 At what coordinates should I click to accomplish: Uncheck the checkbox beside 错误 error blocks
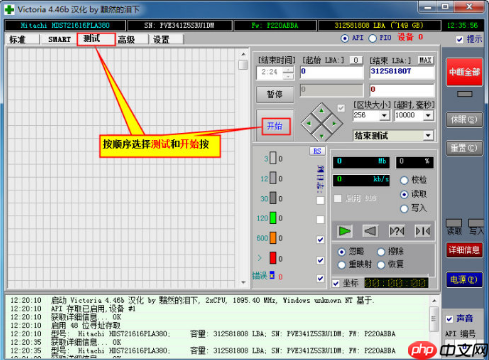pos(320,278)
